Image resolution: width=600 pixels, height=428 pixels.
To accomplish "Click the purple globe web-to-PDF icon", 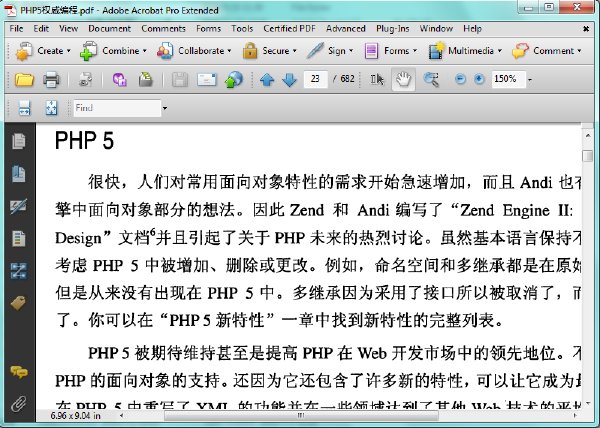I will [119, 80].
